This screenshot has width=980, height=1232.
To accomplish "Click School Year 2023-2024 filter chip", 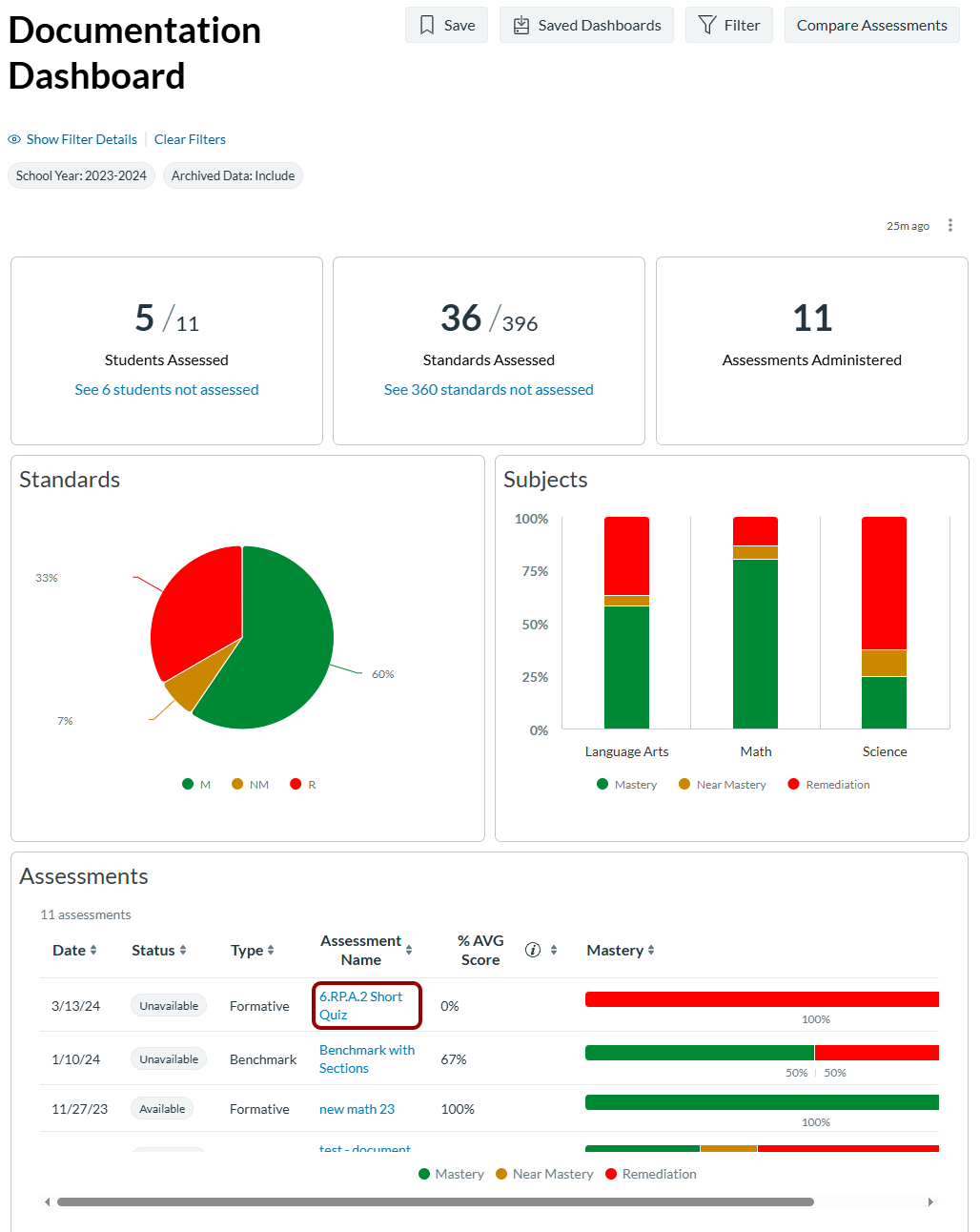I will pos(81,175).
